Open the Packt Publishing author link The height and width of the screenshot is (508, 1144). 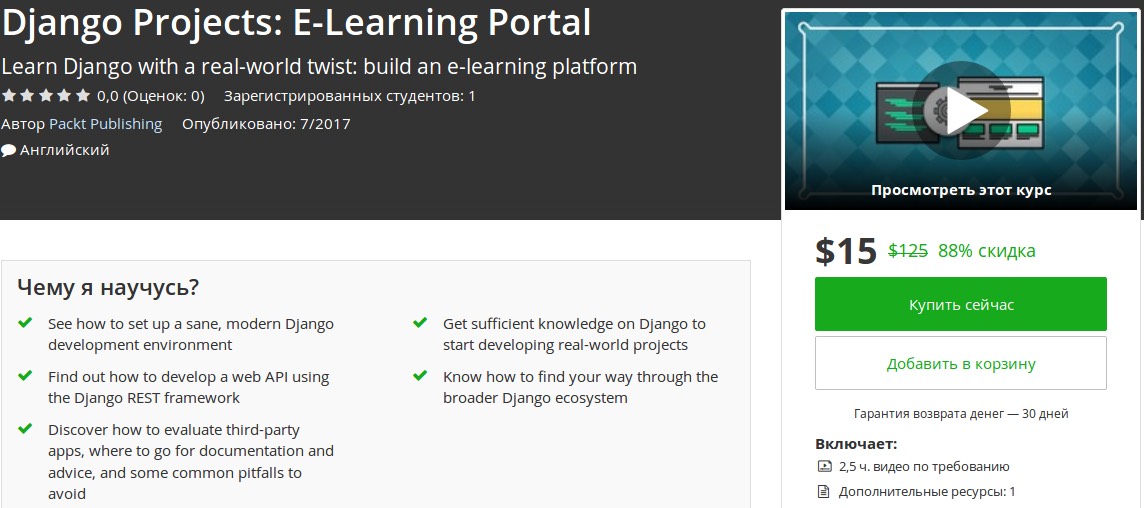pos(105,124)
